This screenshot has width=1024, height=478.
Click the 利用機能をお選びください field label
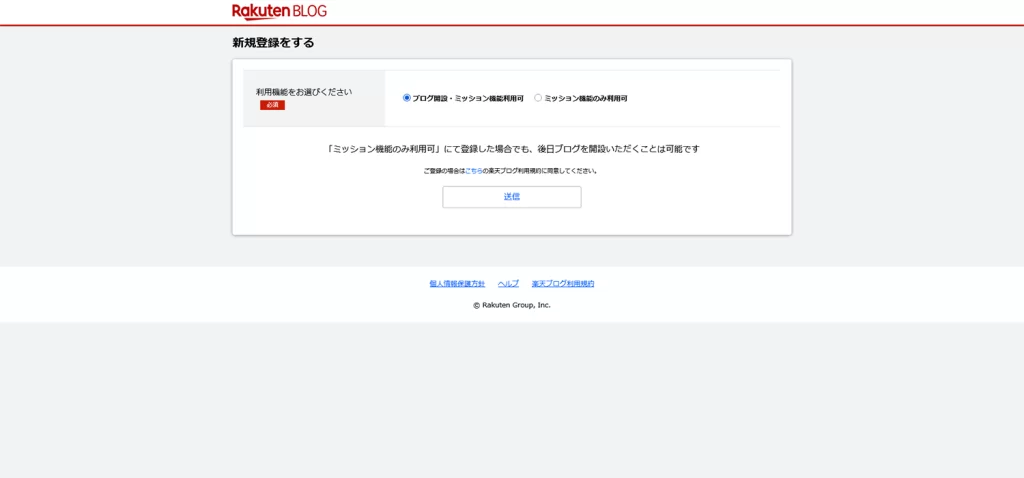tap(303, 92)
